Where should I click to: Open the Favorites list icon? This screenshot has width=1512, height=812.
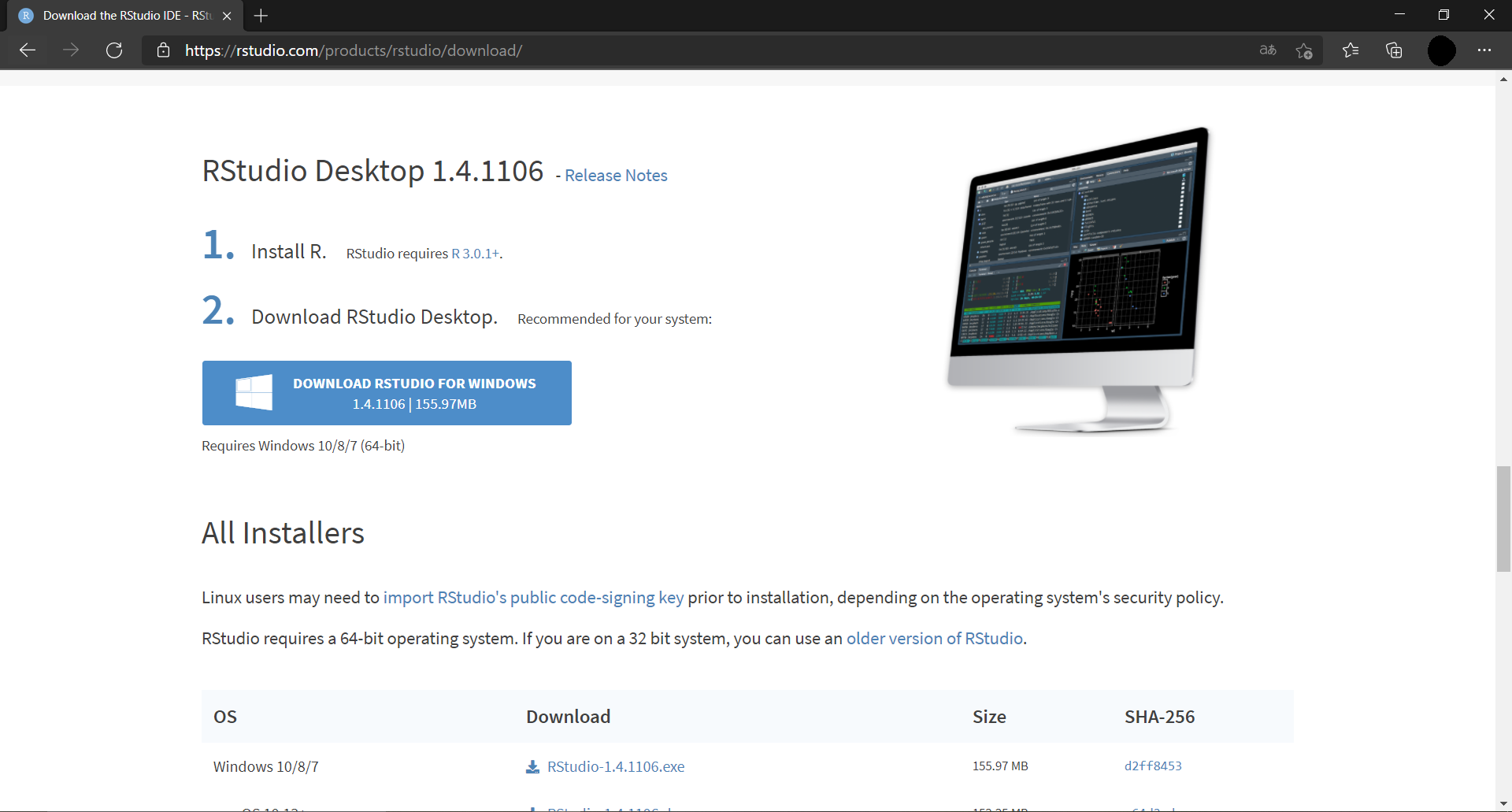(1350, 50)
